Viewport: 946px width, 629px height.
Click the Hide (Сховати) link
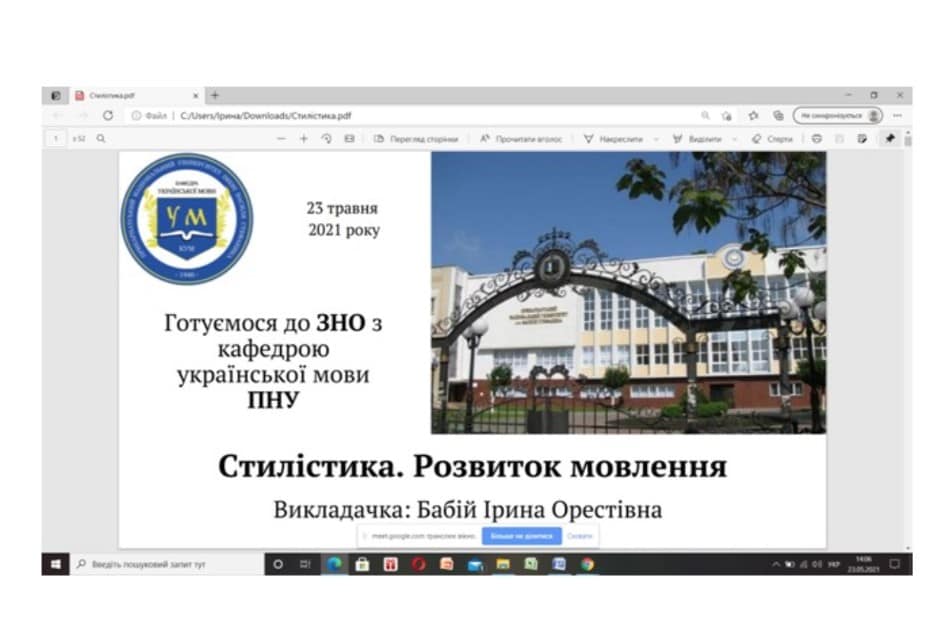tap(580, 536)
